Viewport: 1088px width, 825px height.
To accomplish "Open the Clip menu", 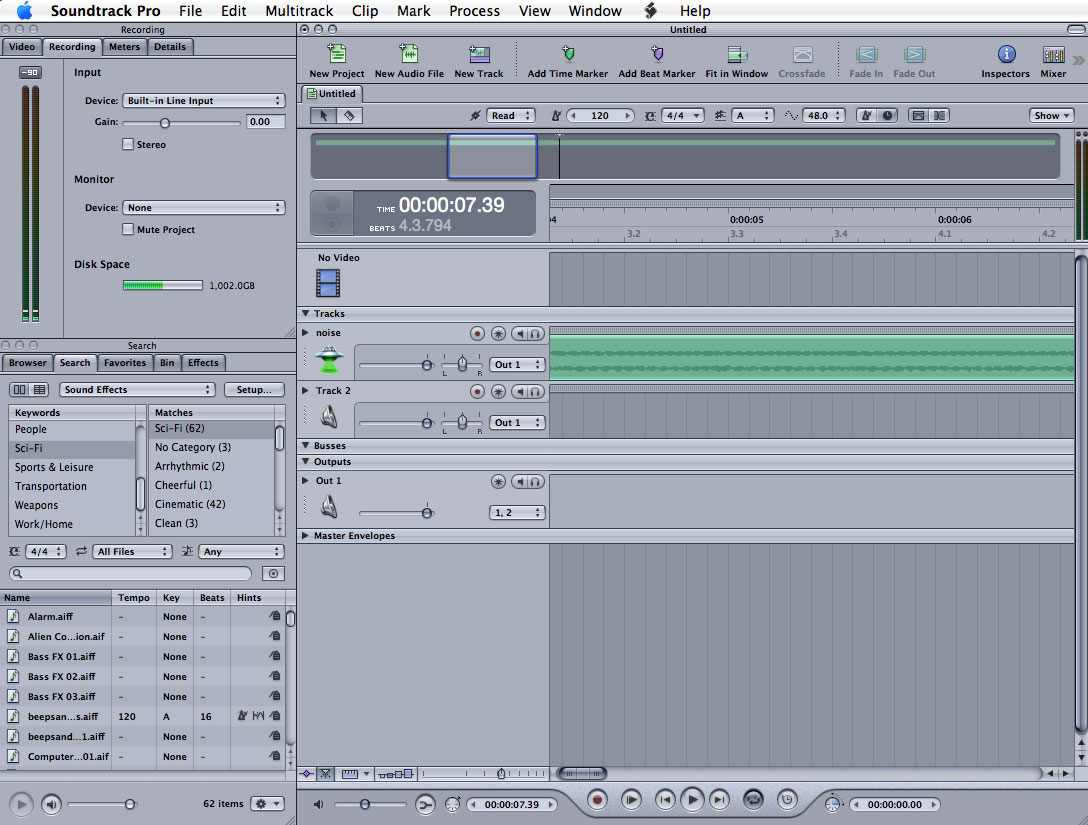I will [x=365, y=10].
